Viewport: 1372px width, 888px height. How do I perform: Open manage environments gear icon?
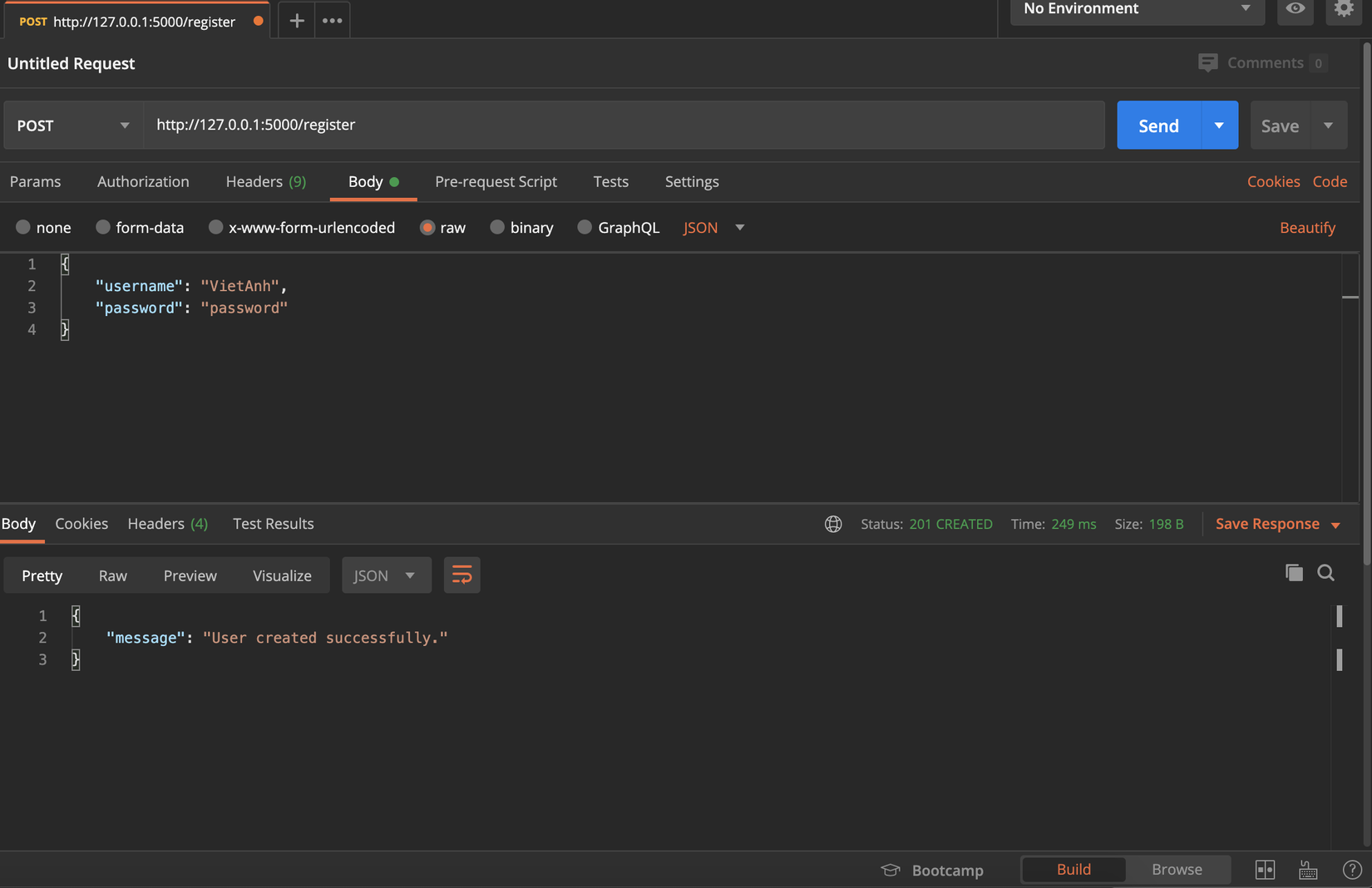[1343, 9]
